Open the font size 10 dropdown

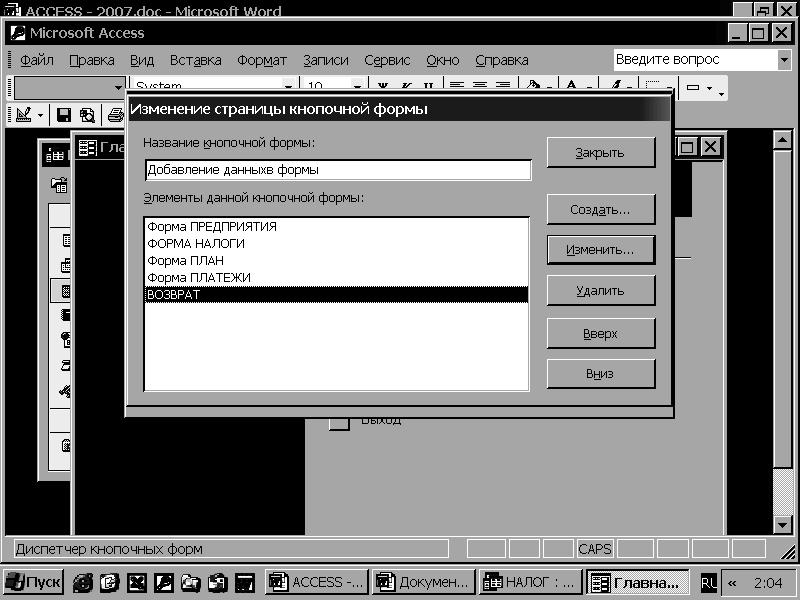tap(357, 85)
